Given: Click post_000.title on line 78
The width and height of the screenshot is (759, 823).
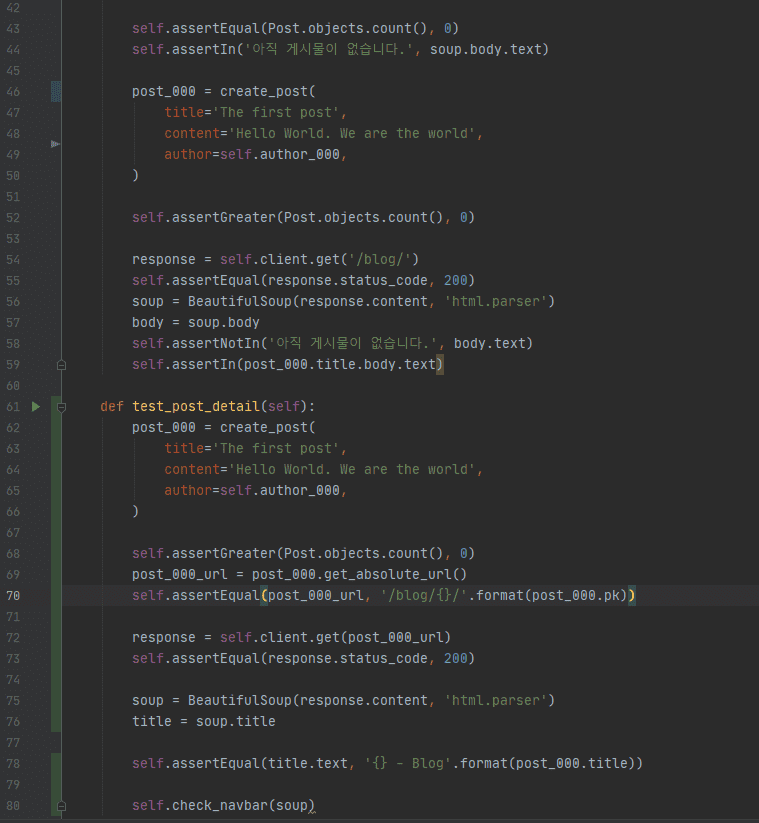Looking at the screenshot, I should [x=572, y=763].
